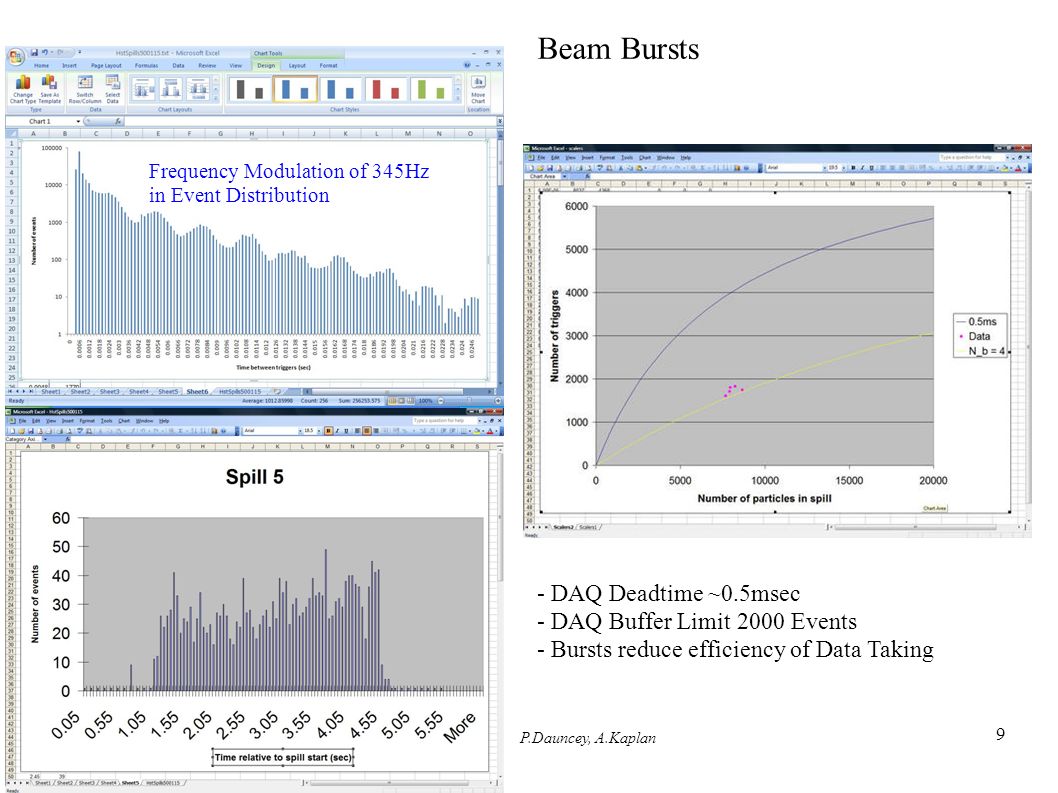Choose the red chart style swatch
The image size is (1058, 793).
[387, 88]
